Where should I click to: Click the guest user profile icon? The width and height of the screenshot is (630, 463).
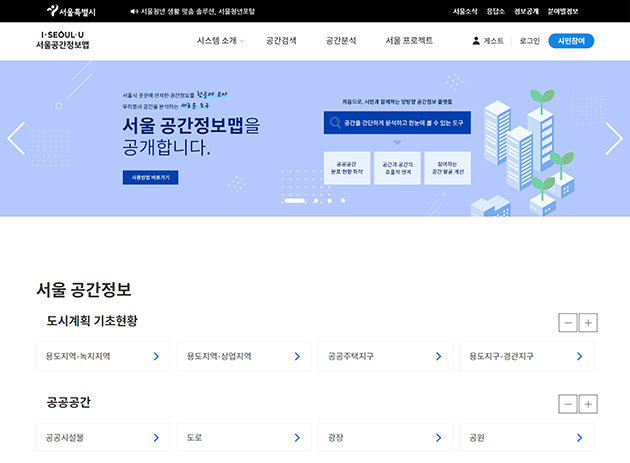[476, 41]
